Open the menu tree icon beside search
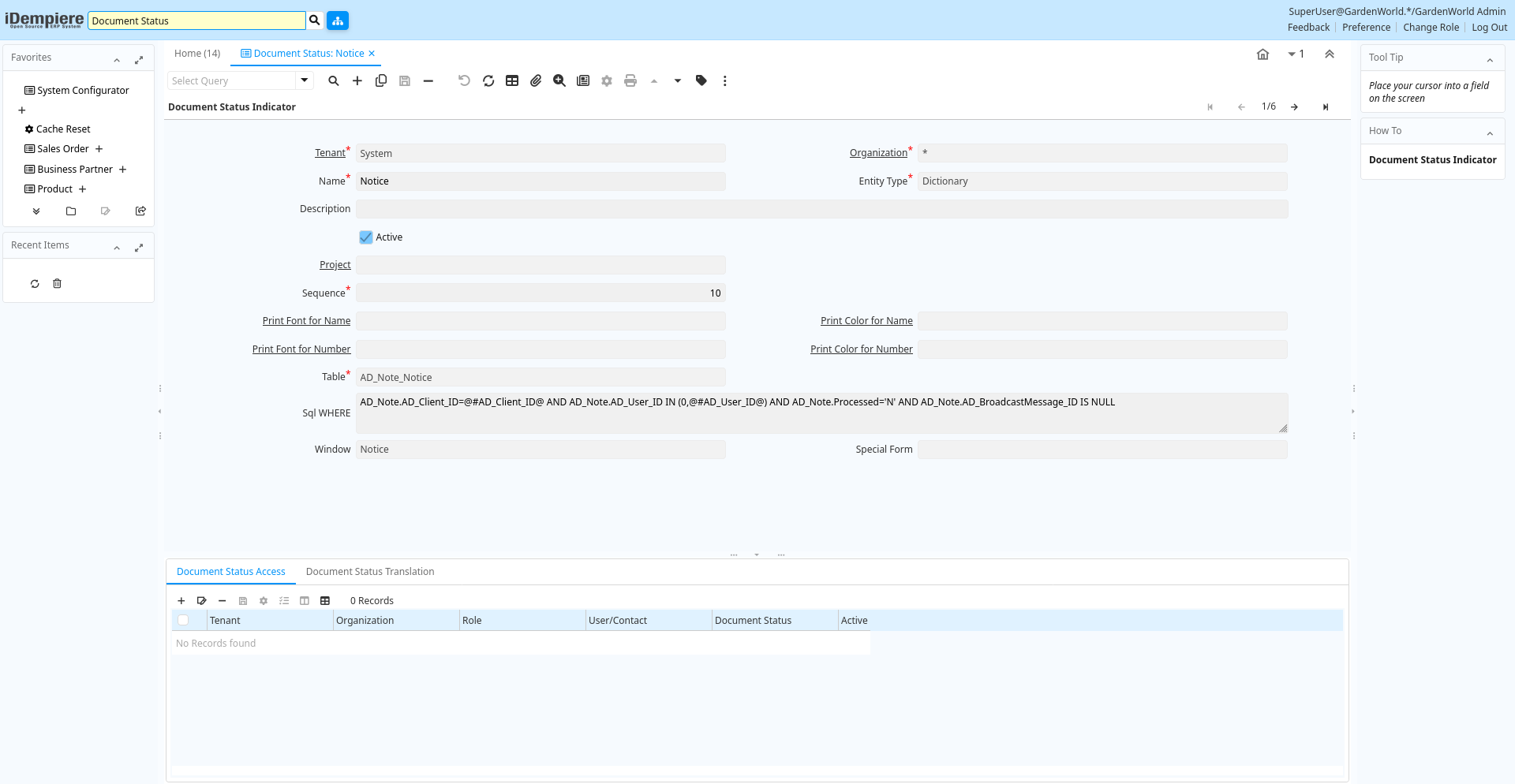The image size is (1515, 784). point(338,21)
